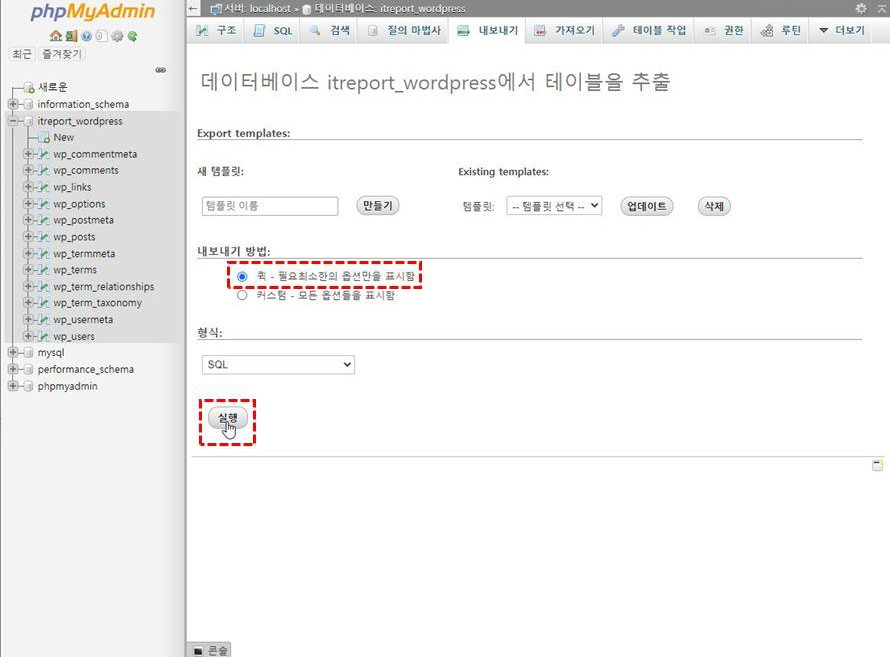Click the information_schema database icon
Screen dimensions: 890x657
click(28, 104)
